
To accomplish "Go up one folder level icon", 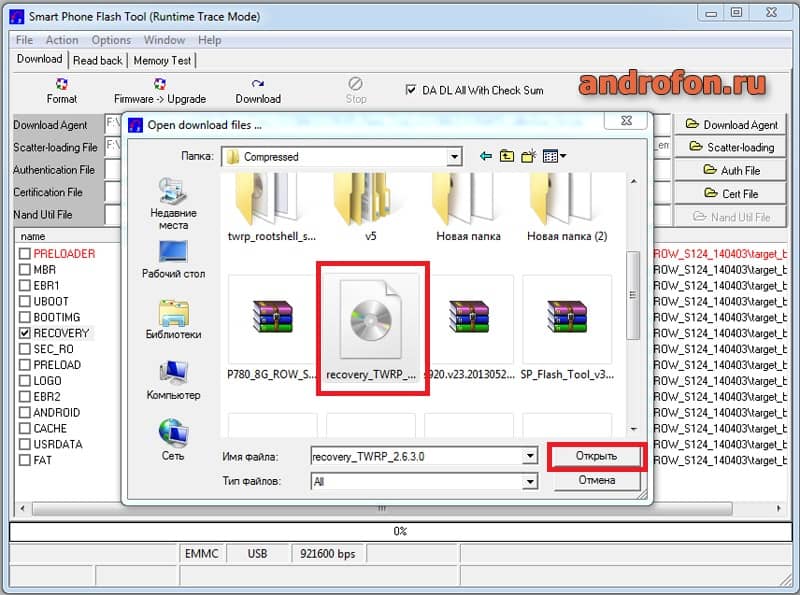I will [507, 156].
